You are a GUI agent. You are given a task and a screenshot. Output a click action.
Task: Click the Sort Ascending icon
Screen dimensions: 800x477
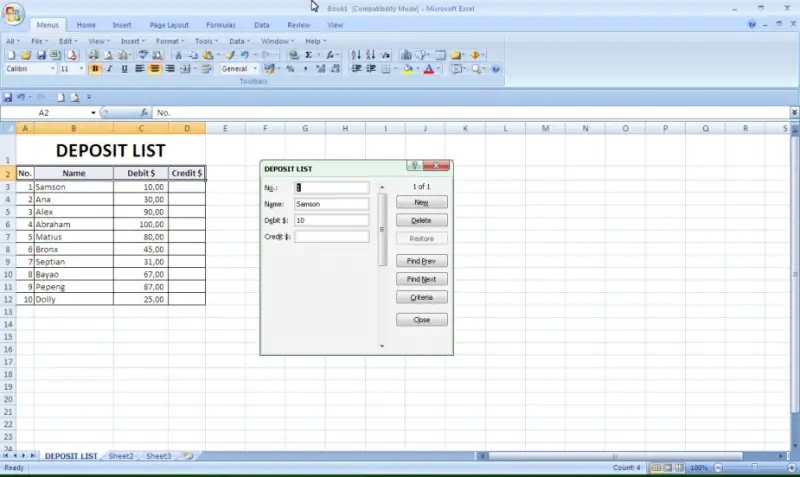click(x=357, y=55)
